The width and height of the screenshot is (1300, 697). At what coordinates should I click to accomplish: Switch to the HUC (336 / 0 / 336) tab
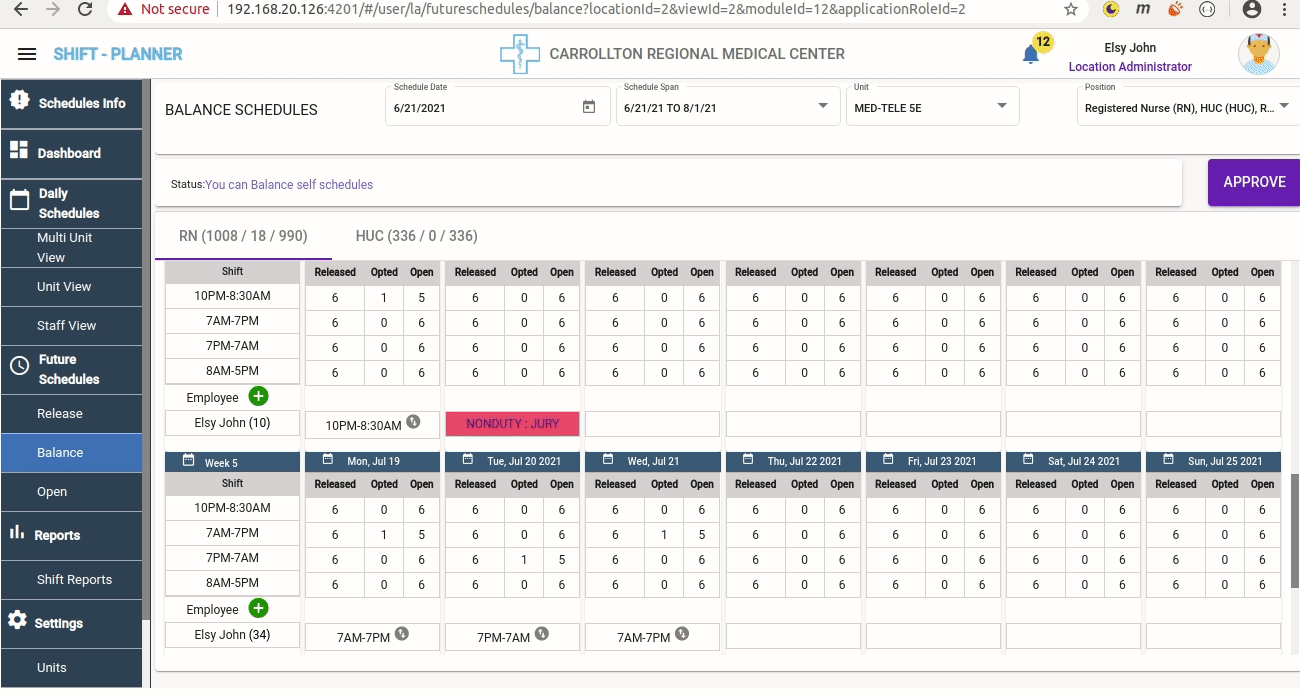tap(416, 236)
